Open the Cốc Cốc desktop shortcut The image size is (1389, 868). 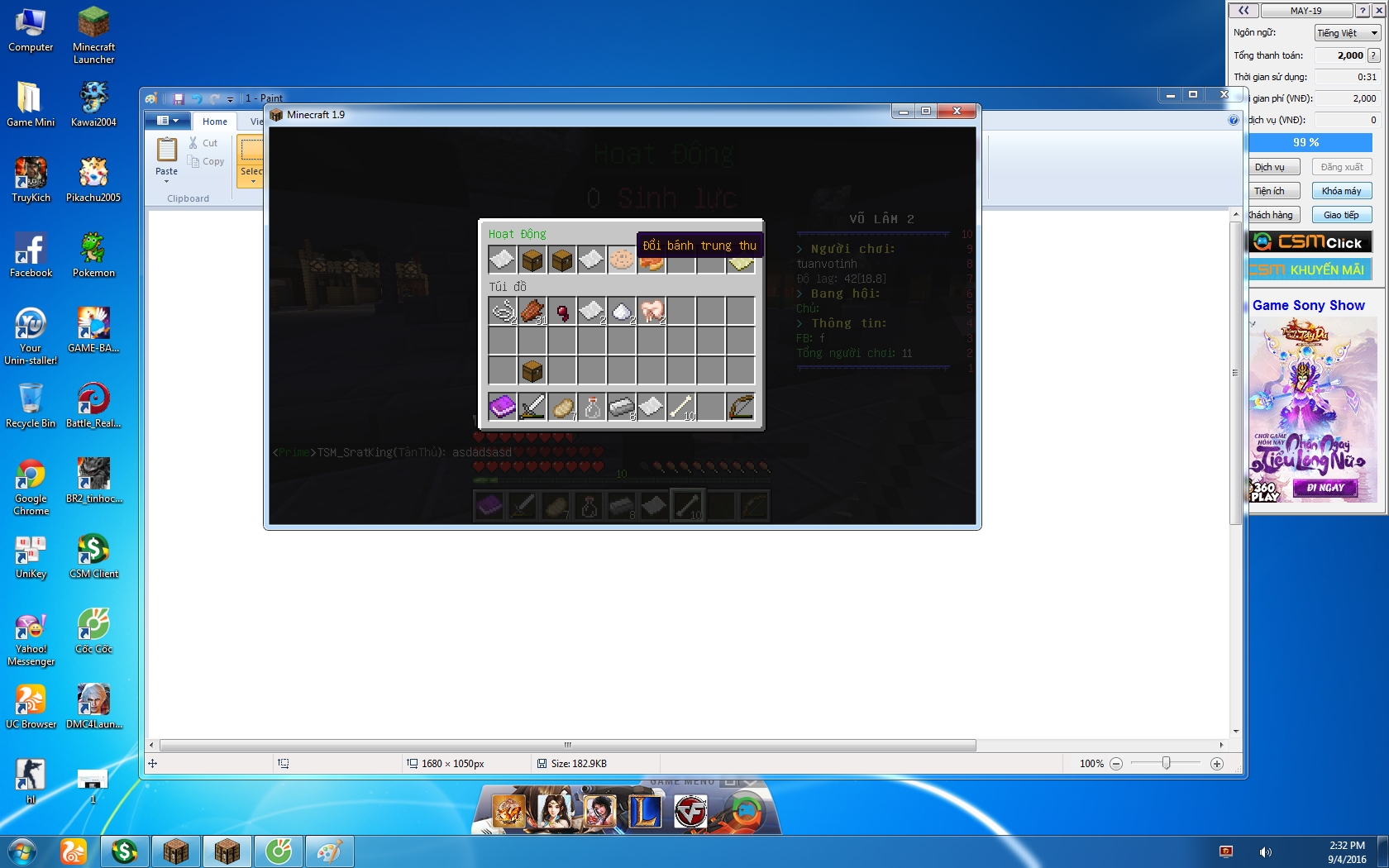point(93,631)
